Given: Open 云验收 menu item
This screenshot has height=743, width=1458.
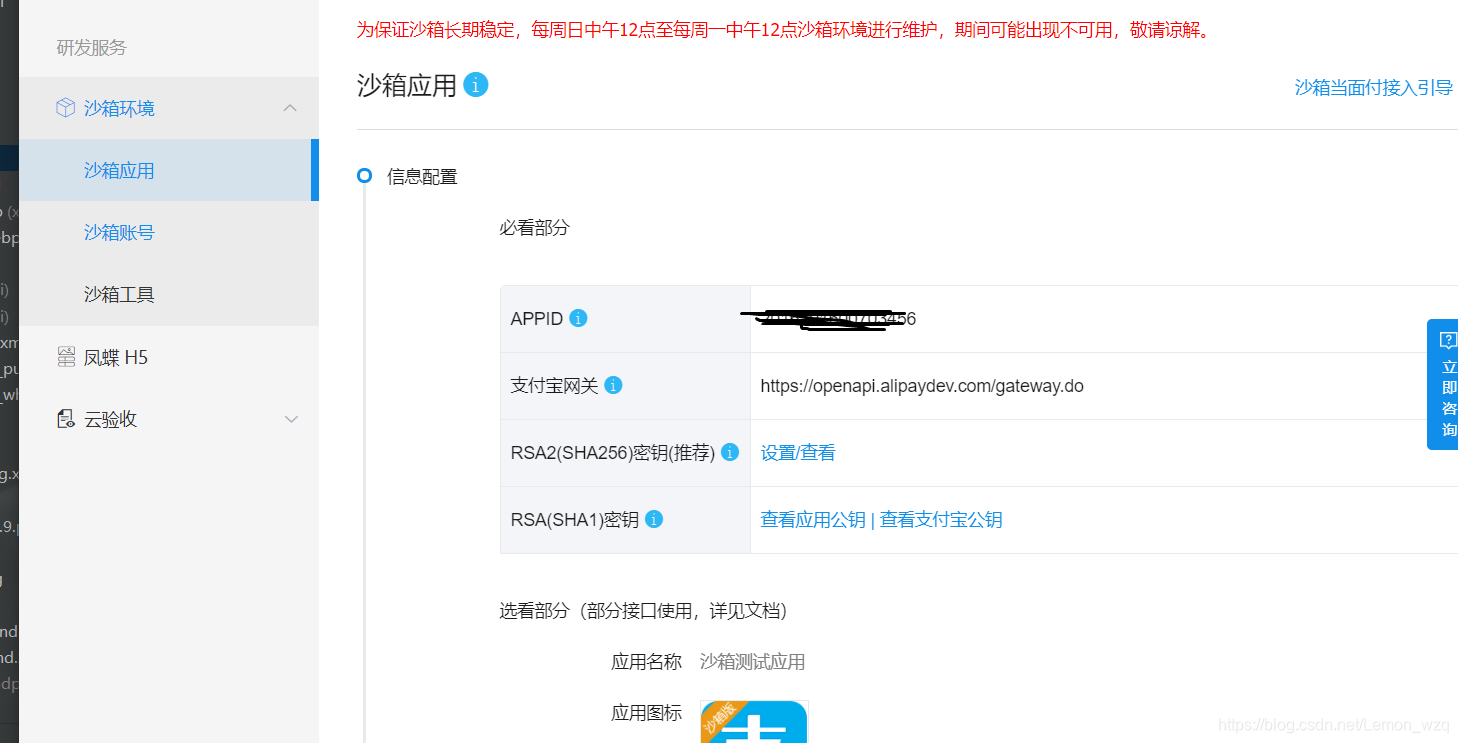Looking at the screenshot, I should (169, 419).
